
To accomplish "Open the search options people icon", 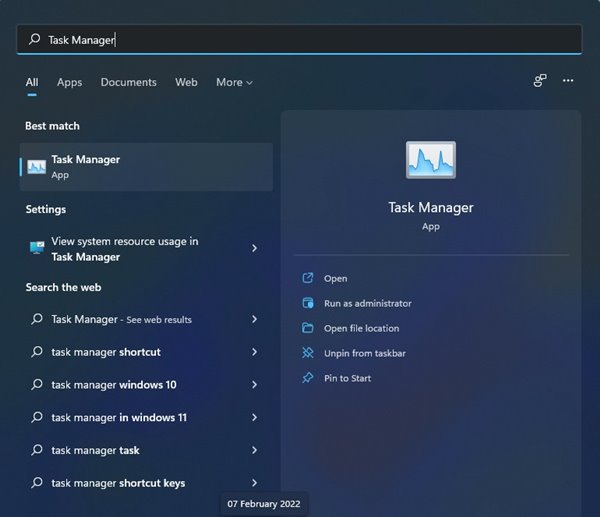I will (540, 81).
